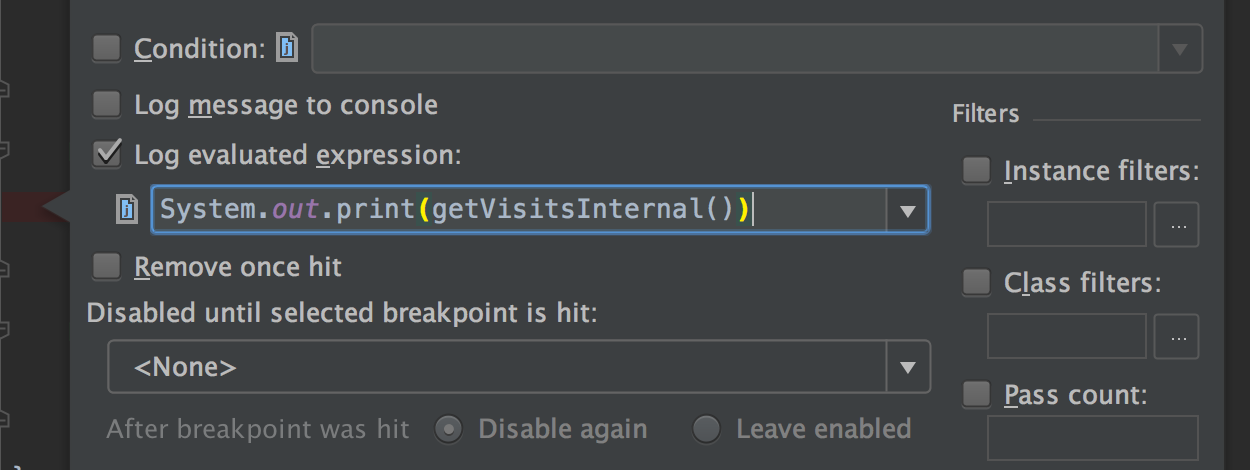
Task: Click the Instance filters text field
Action: (1067, 225)
